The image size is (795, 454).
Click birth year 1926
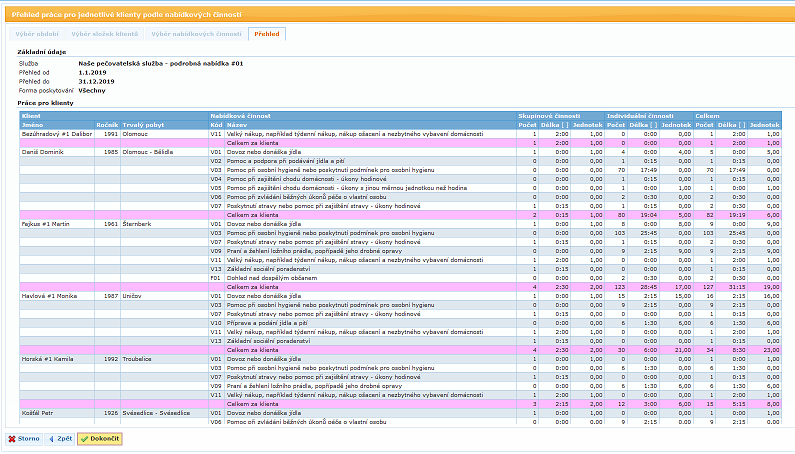click(x=111, y=413)
